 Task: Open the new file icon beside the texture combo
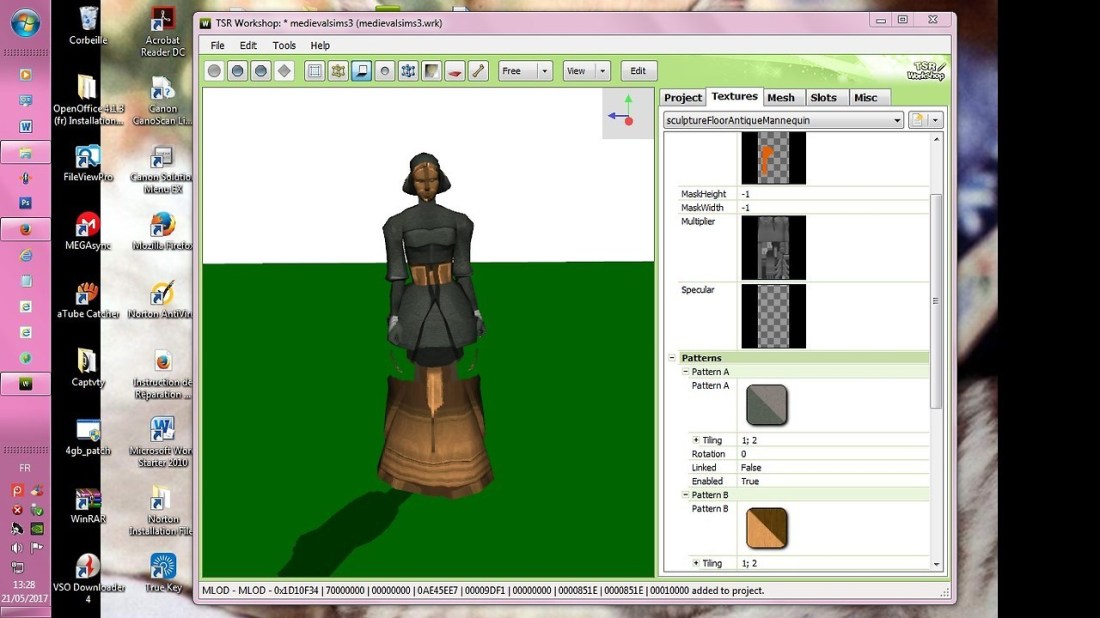coord(917,120)
